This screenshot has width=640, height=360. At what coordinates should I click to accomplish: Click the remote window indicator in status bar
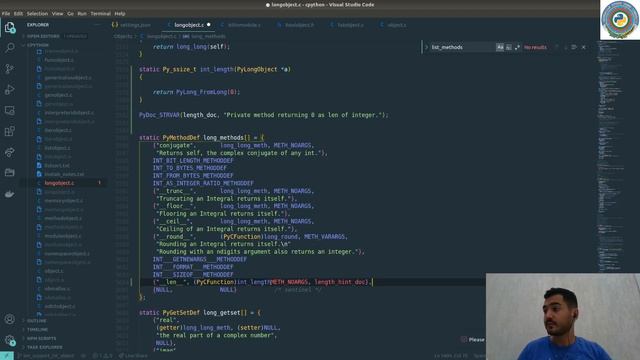click(x=7, y=356)
